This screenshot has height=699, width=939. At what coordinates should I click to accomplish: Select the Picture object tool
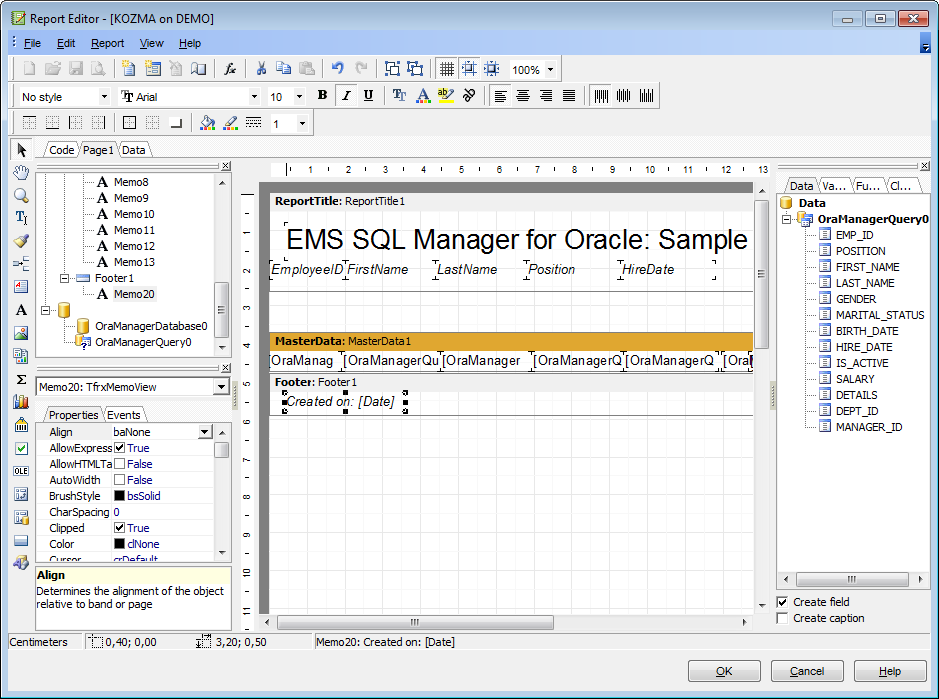pos(21,332)
